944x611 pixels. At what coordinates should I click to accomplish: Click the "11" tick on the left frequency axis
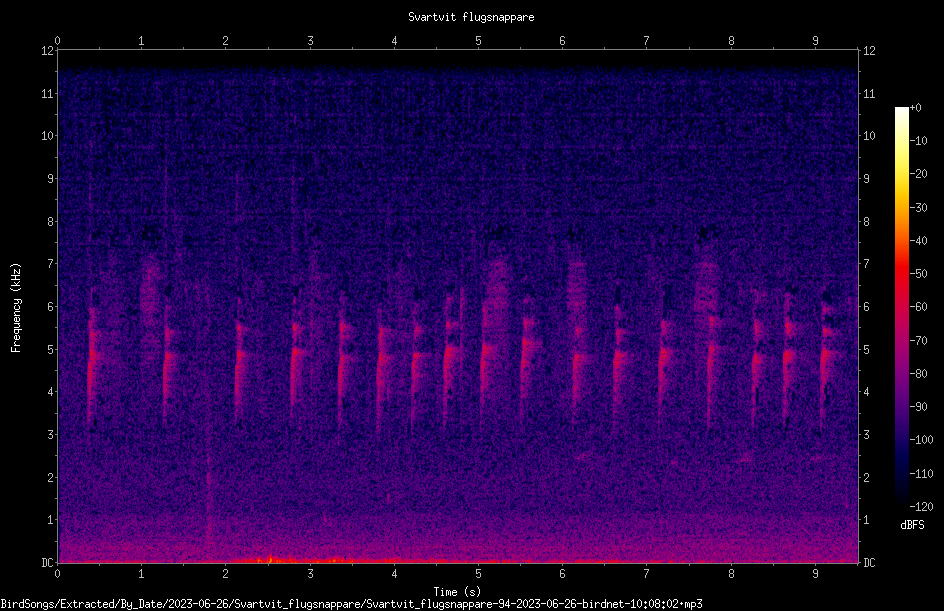(x=47, y=93)
